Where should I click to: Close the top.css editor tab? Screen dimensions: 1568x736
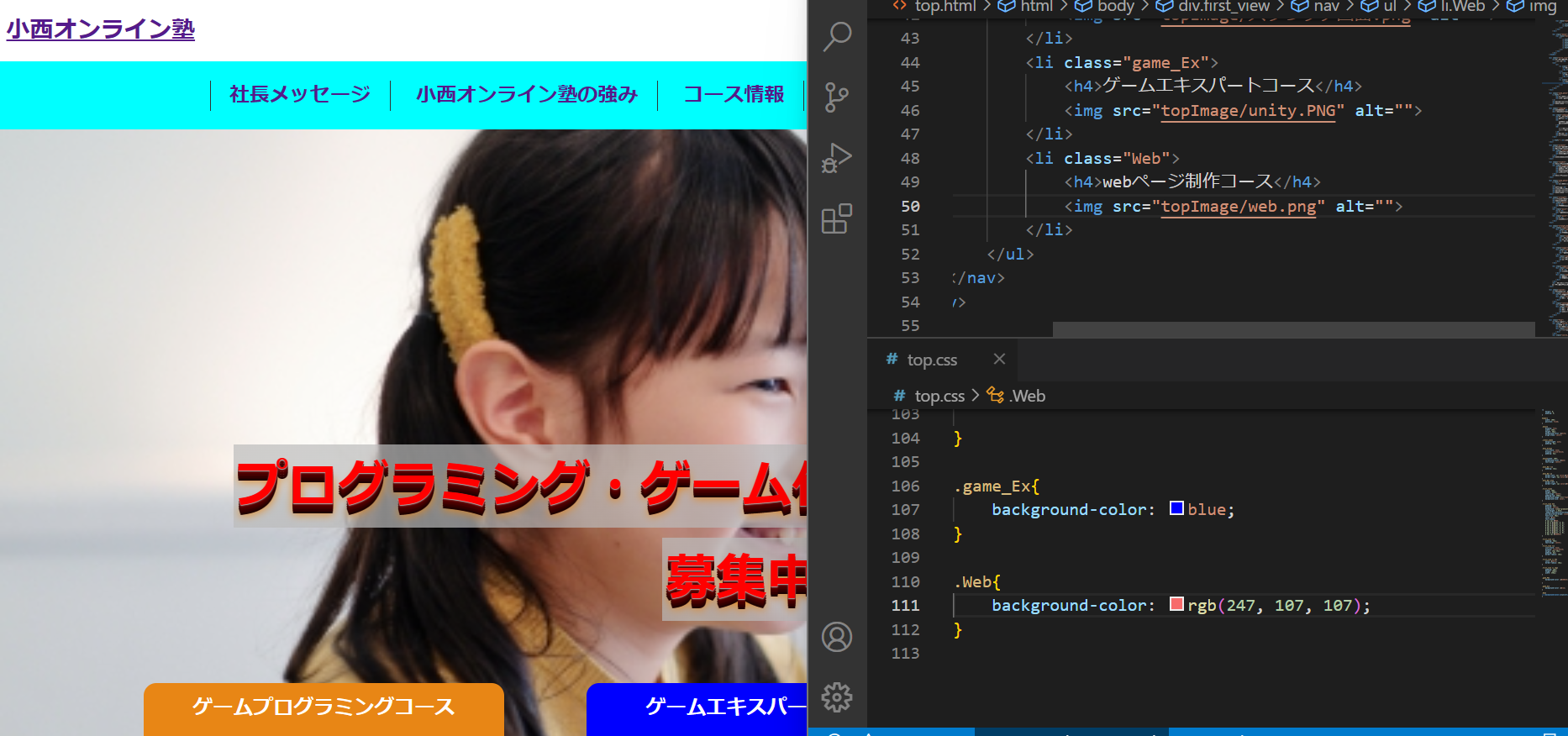click(999, 359)
